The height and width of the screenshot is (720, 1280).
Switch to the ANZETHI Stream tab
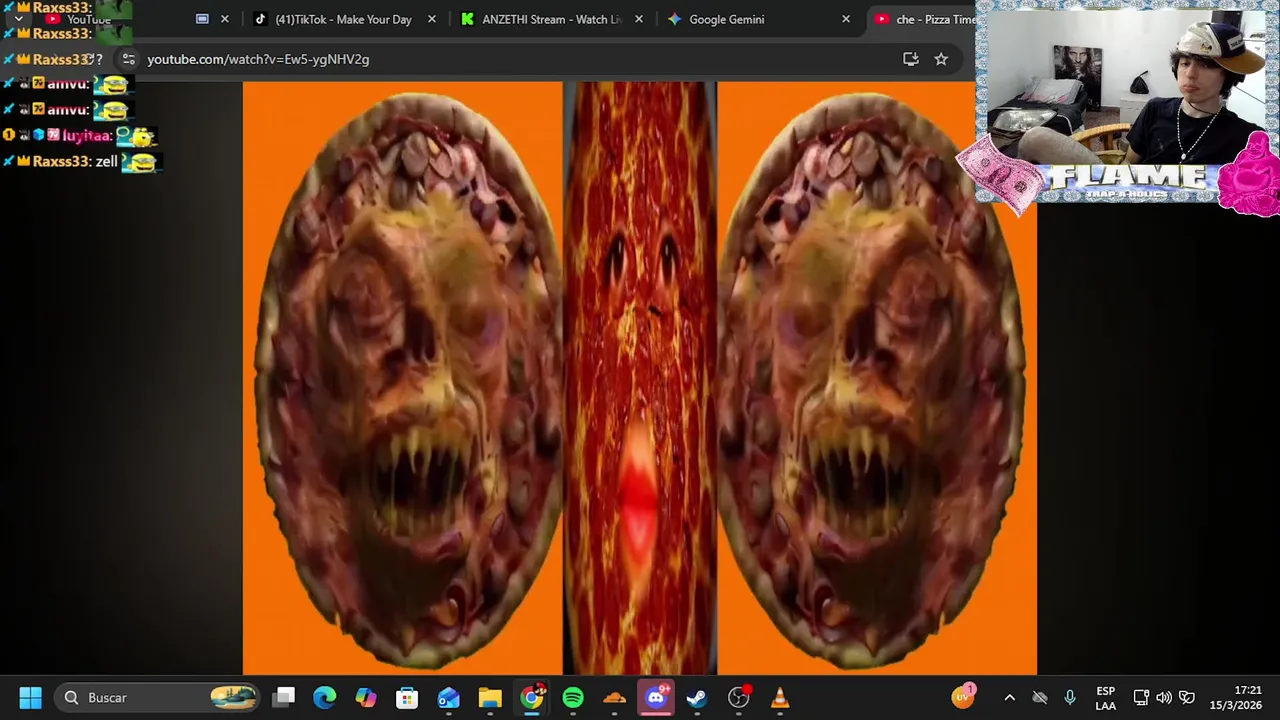click(x=551, y=19)
